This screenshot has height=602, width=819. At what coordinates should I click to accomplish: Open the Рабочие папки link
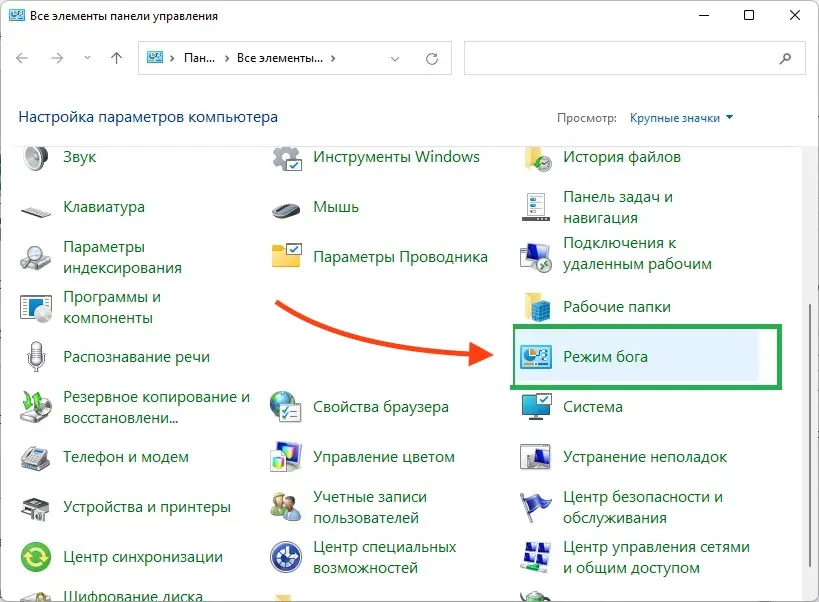[616, 307]
